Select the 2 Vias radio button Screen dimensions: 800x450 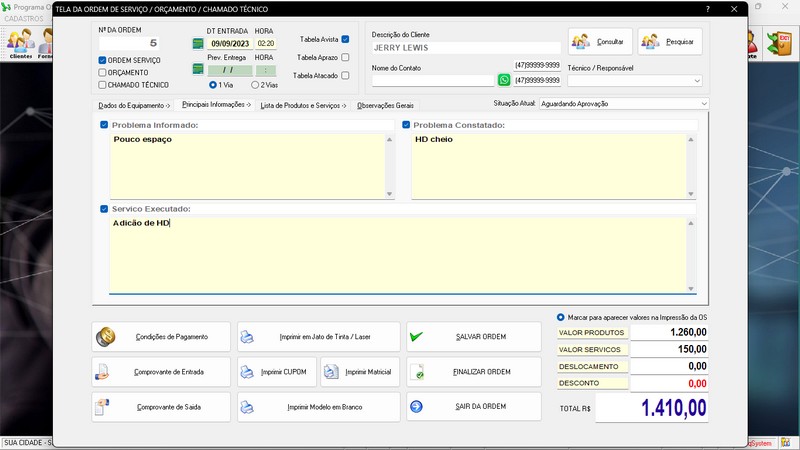[x=255, y=85]
